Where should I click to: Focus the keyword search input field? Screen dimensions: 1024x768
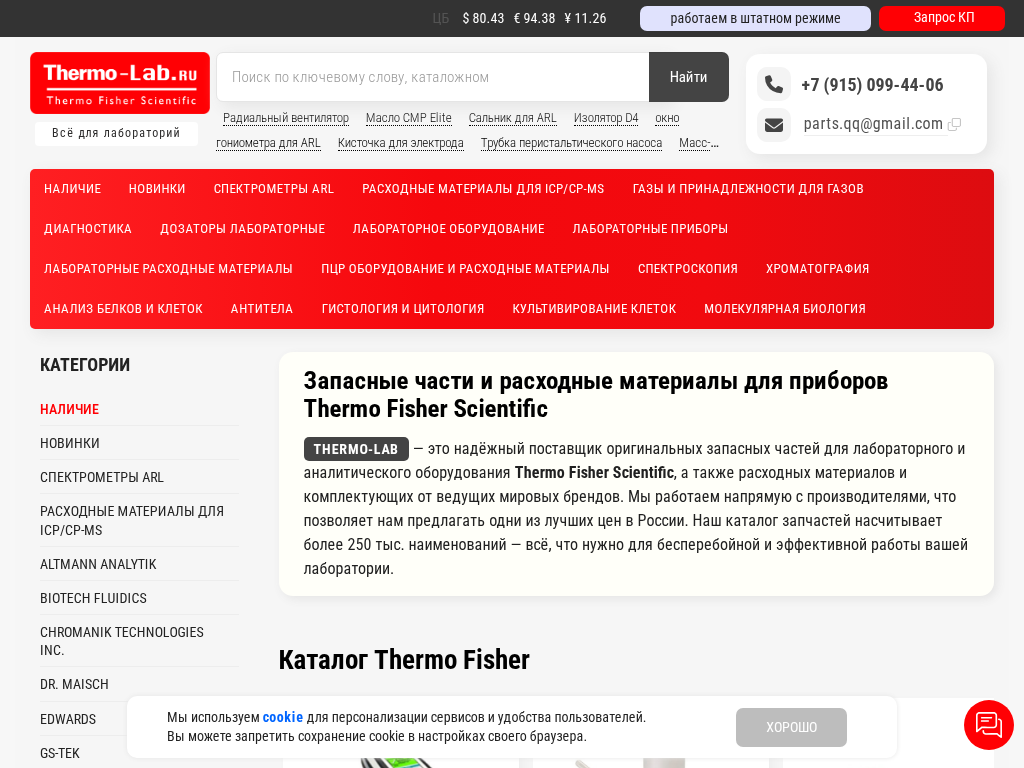[433, 77]
